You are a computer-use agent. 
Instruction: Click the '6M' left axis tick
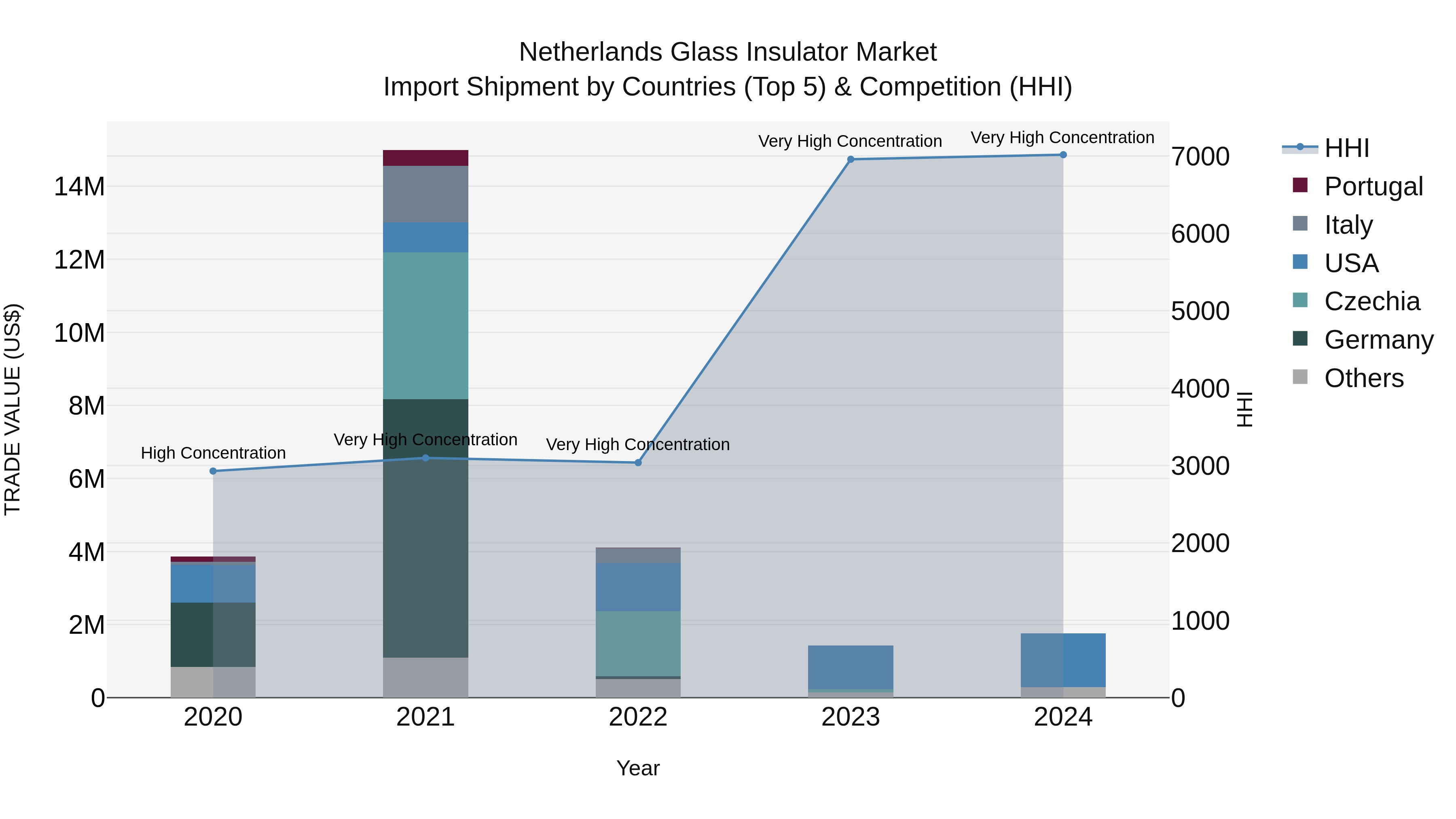point(87,479)
